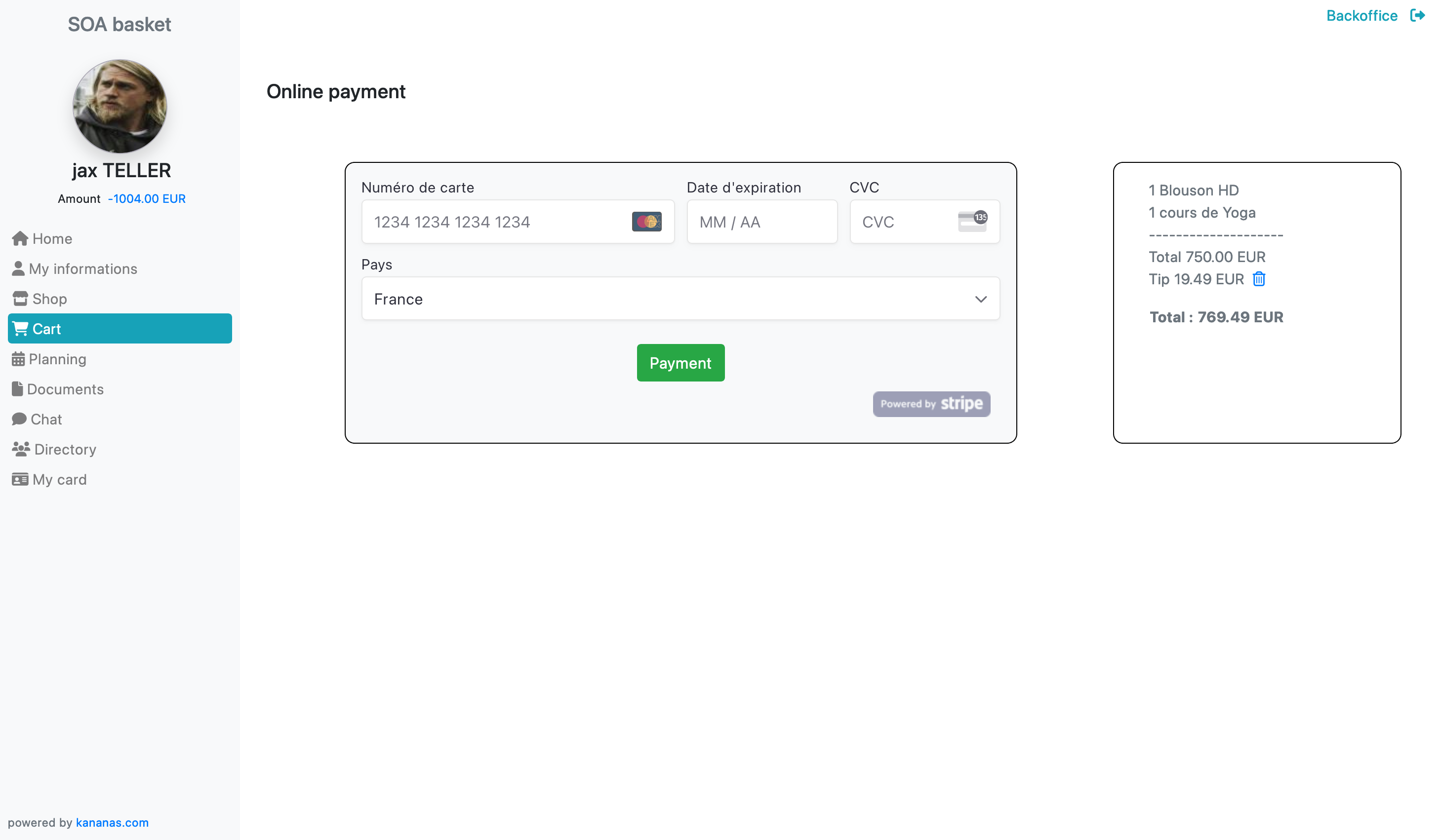
Task: Focus the card number input field
Action: point(497,222)
